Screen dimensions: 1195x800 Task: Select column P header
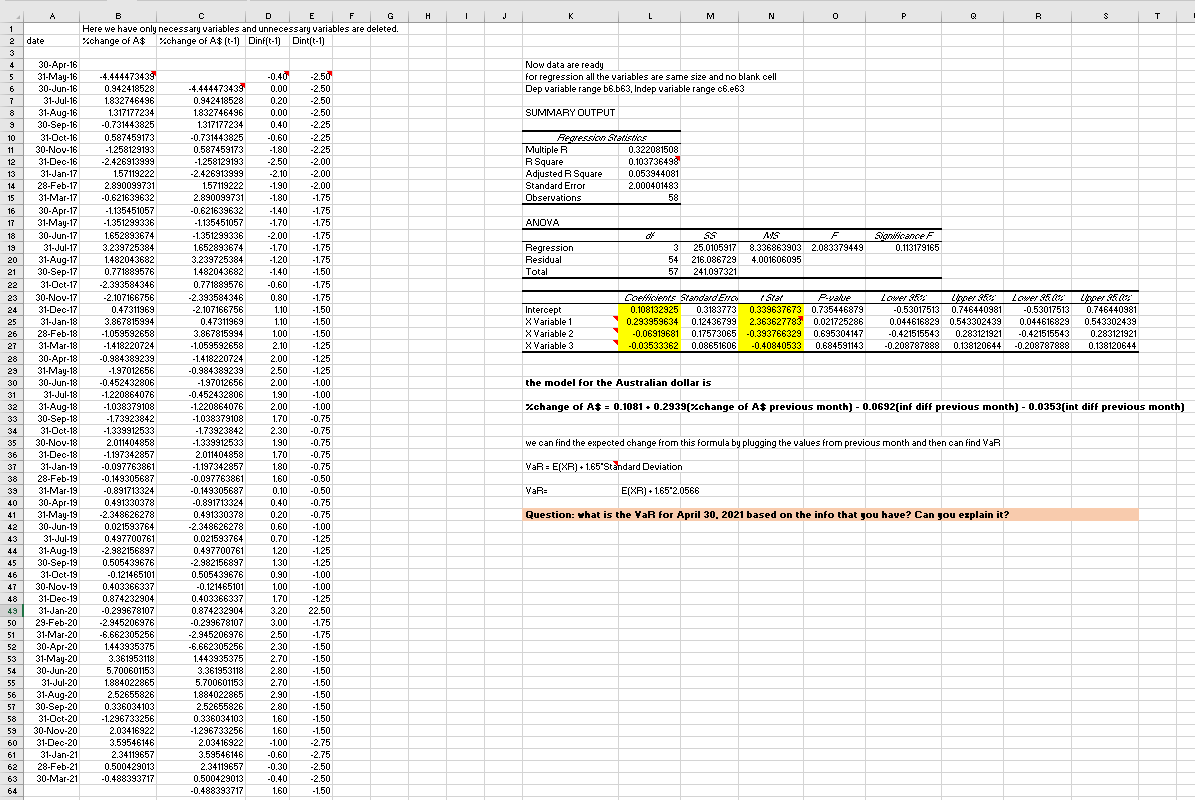(x=903, y=16)
